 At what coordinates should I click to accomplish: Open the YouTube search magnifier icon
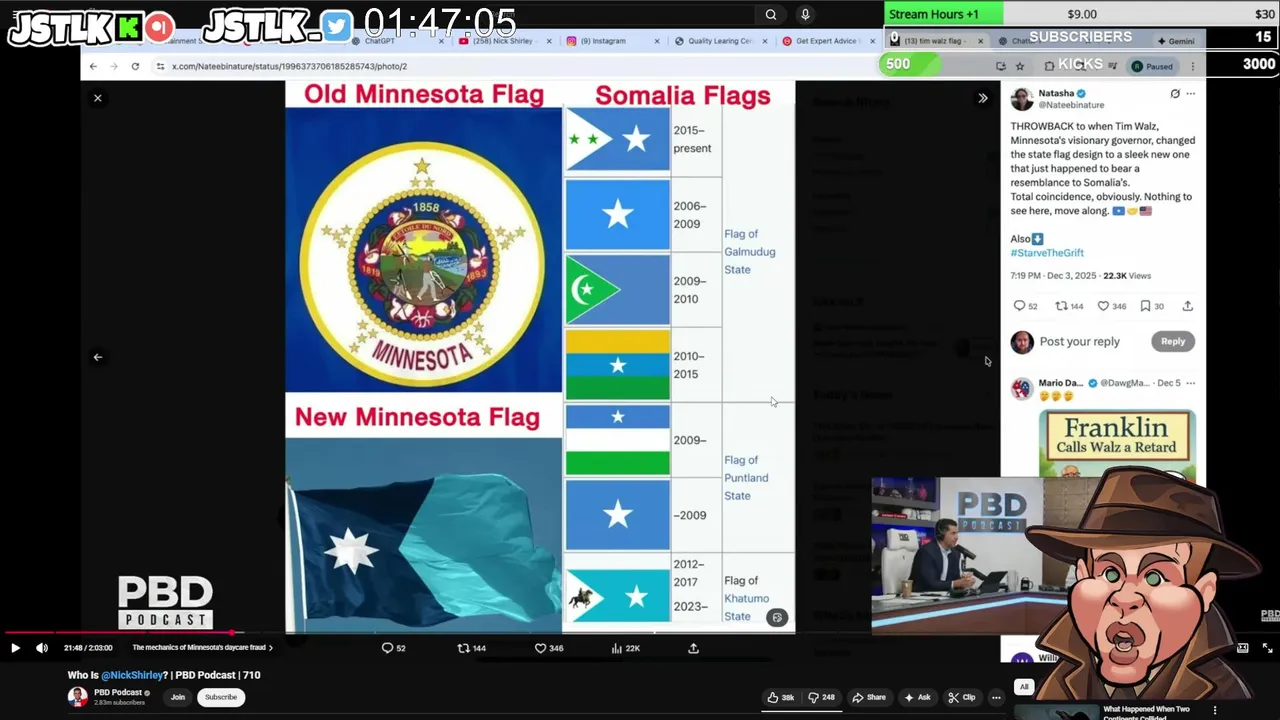click(x=771, y=14)
